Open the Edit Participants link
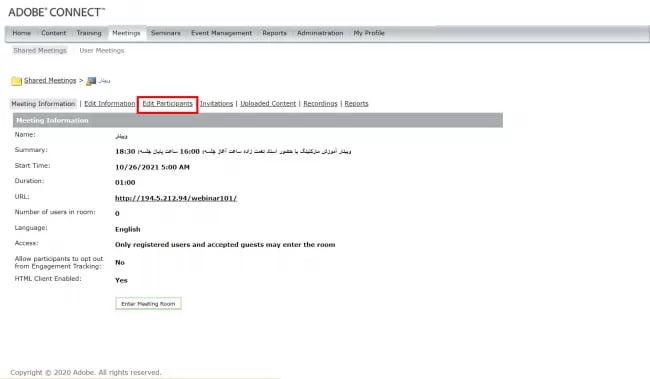The image size is (650, 379). click(x=167, y=104)
